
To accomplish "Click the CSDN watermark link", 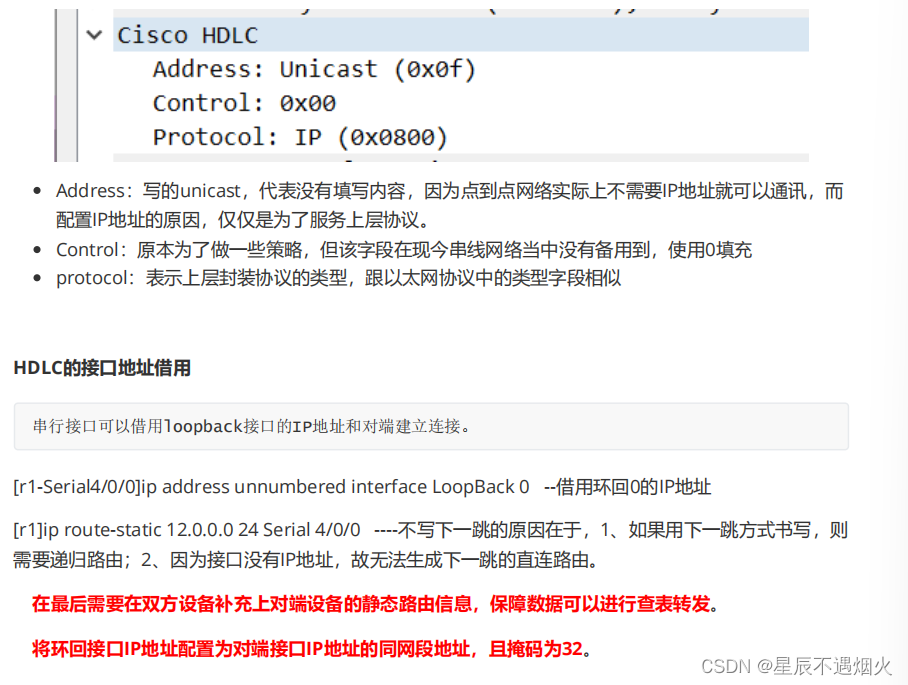I will tap(723, 666).
